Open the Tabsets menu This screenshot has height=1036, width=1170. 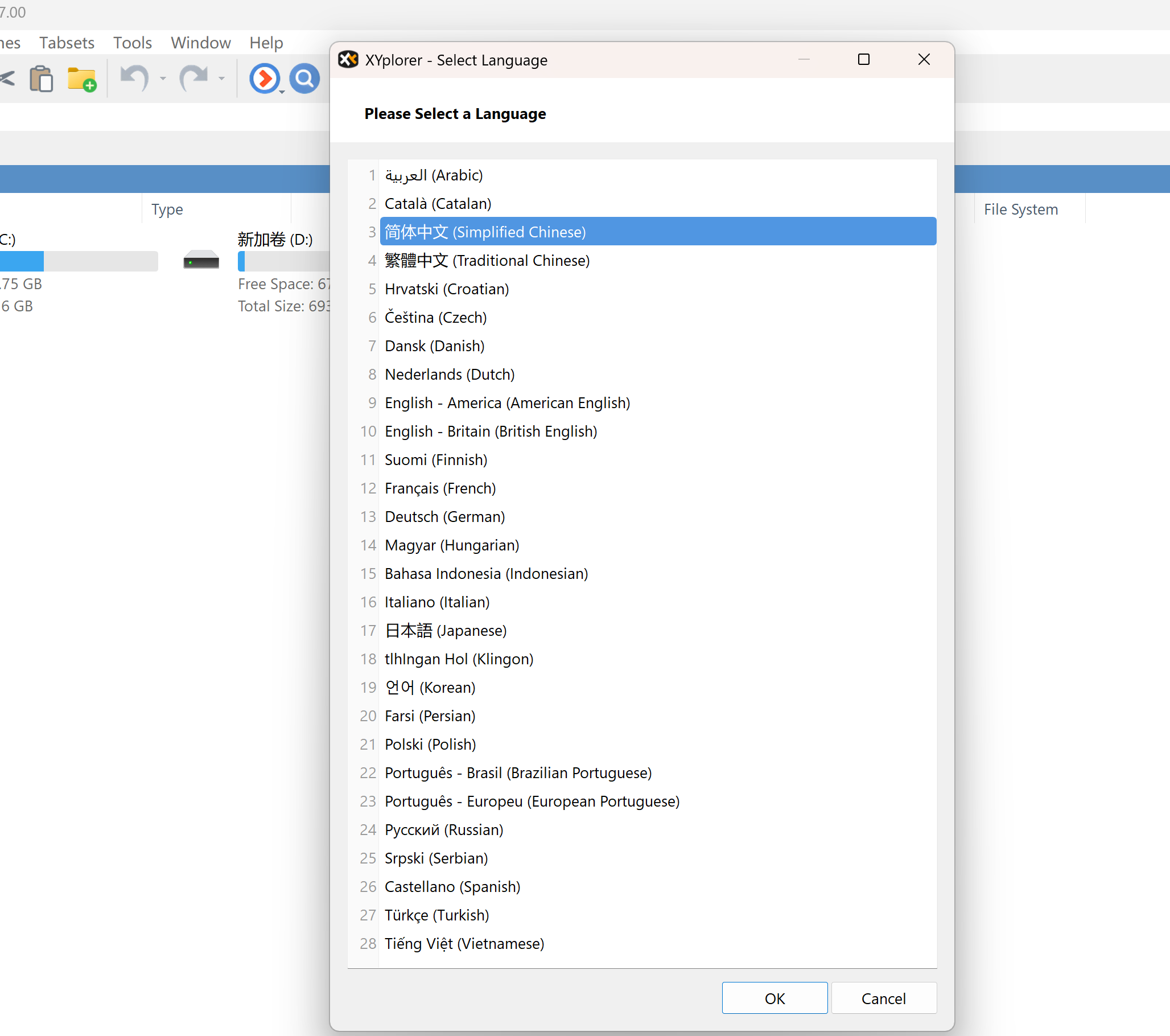[67, 43]
